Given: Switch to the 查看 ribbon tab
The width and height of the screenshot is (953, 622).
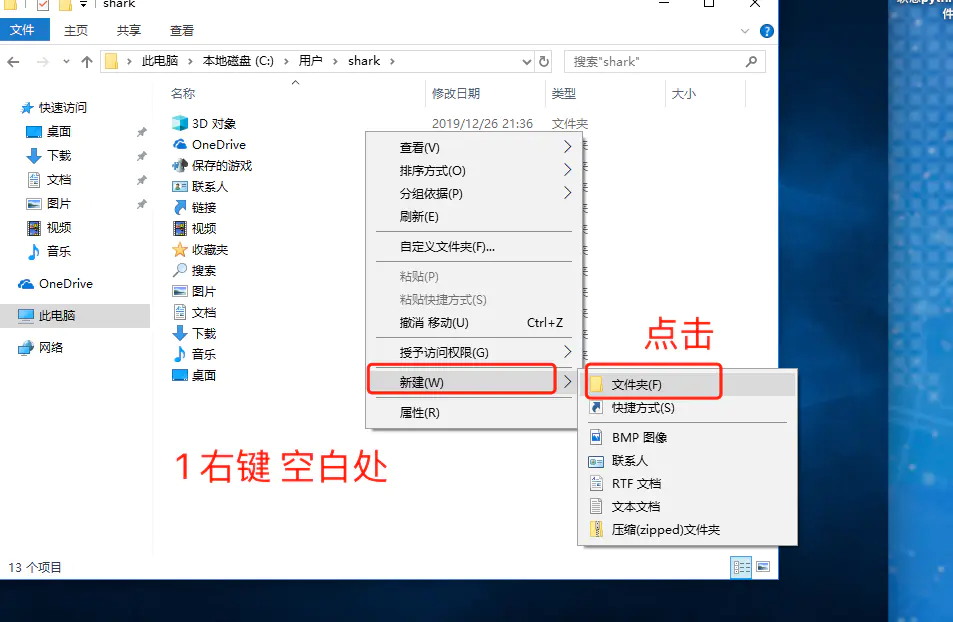Looking at the screenshot, I should pos(180,29).
